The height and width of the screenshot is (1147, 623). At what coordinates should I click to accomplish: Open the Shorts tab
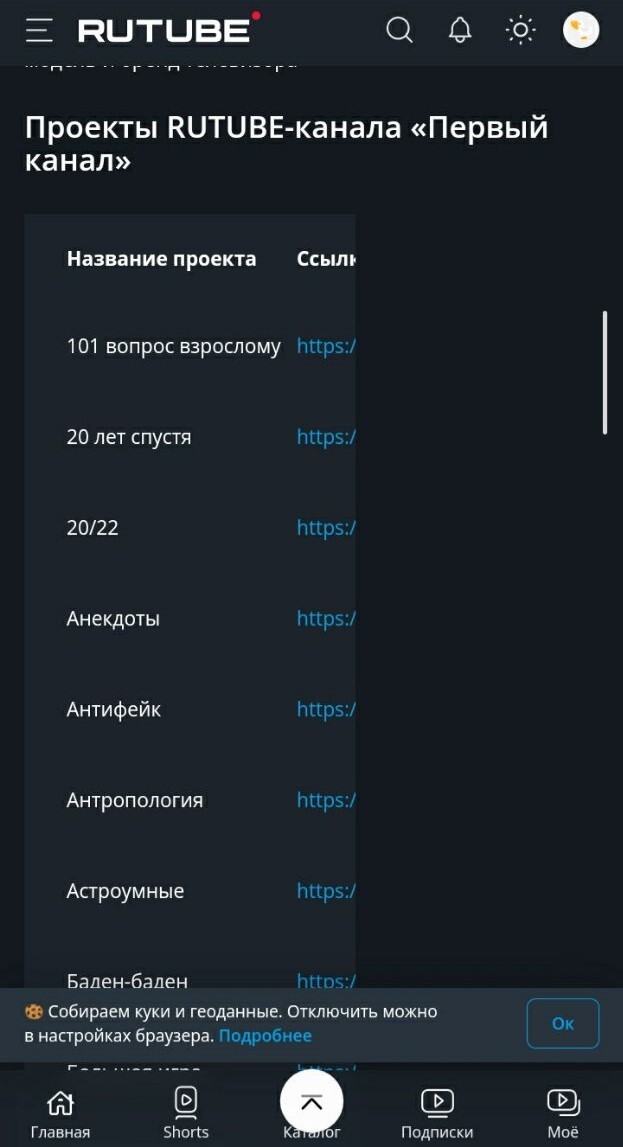pyautogui.click(x=186, y=1114)
